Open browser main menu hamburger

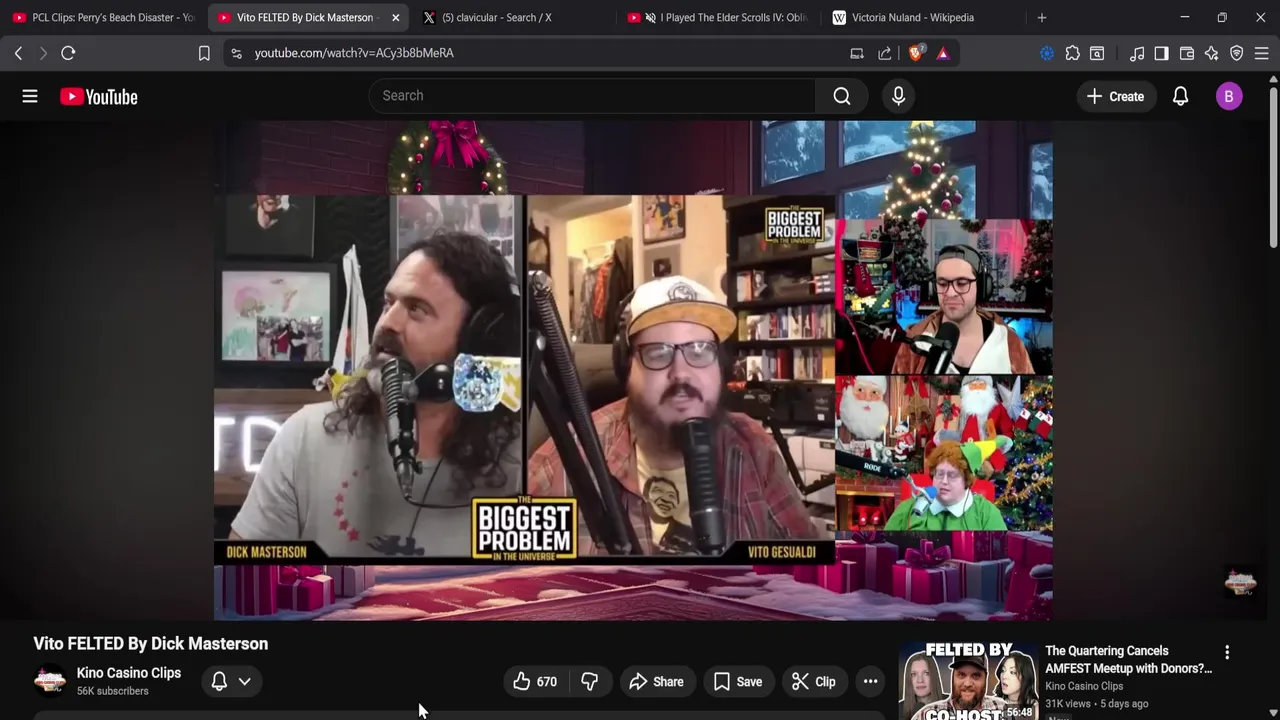[1262, 53]
